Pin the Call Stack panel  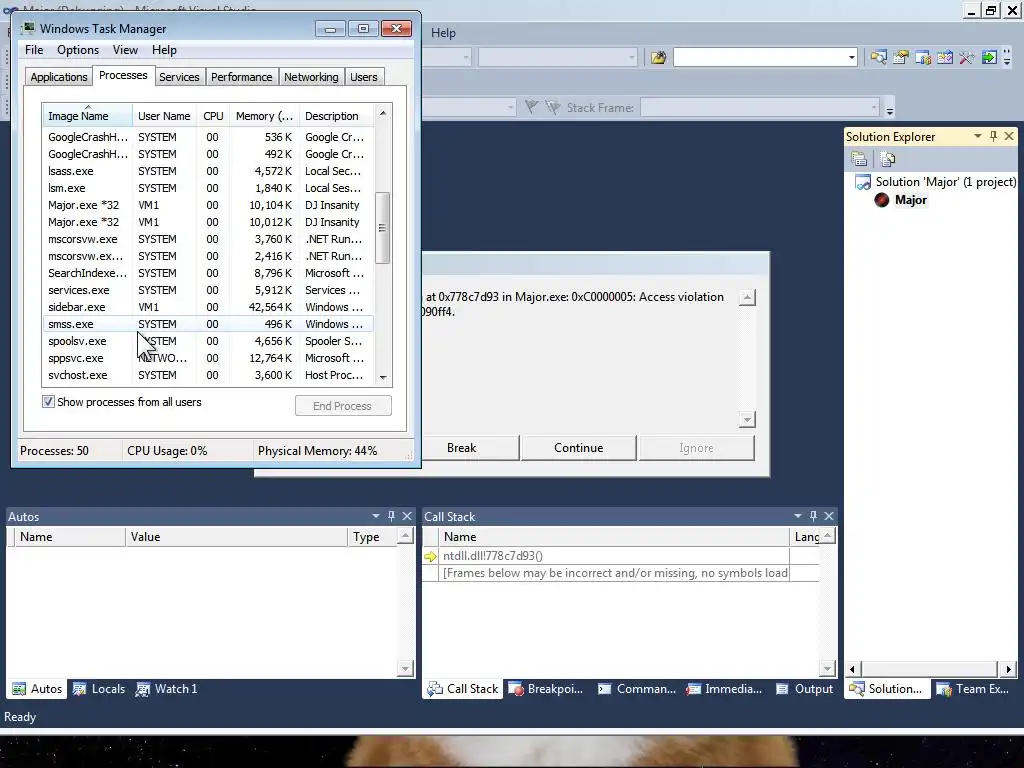[813, 516]
